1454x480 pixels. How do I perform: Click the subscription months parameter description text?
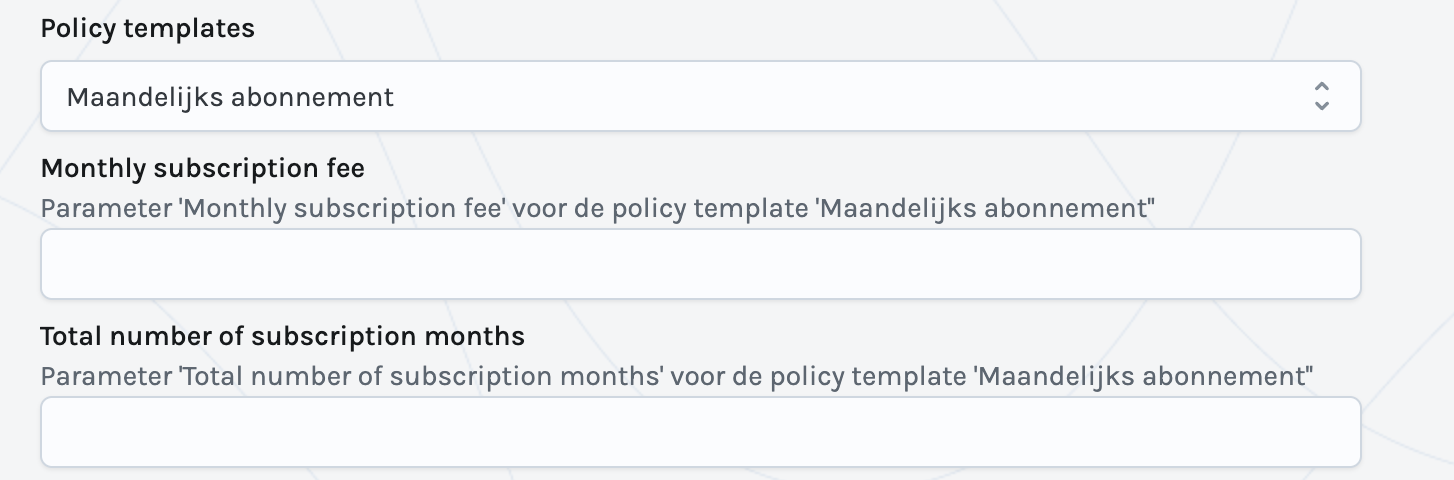676,376
